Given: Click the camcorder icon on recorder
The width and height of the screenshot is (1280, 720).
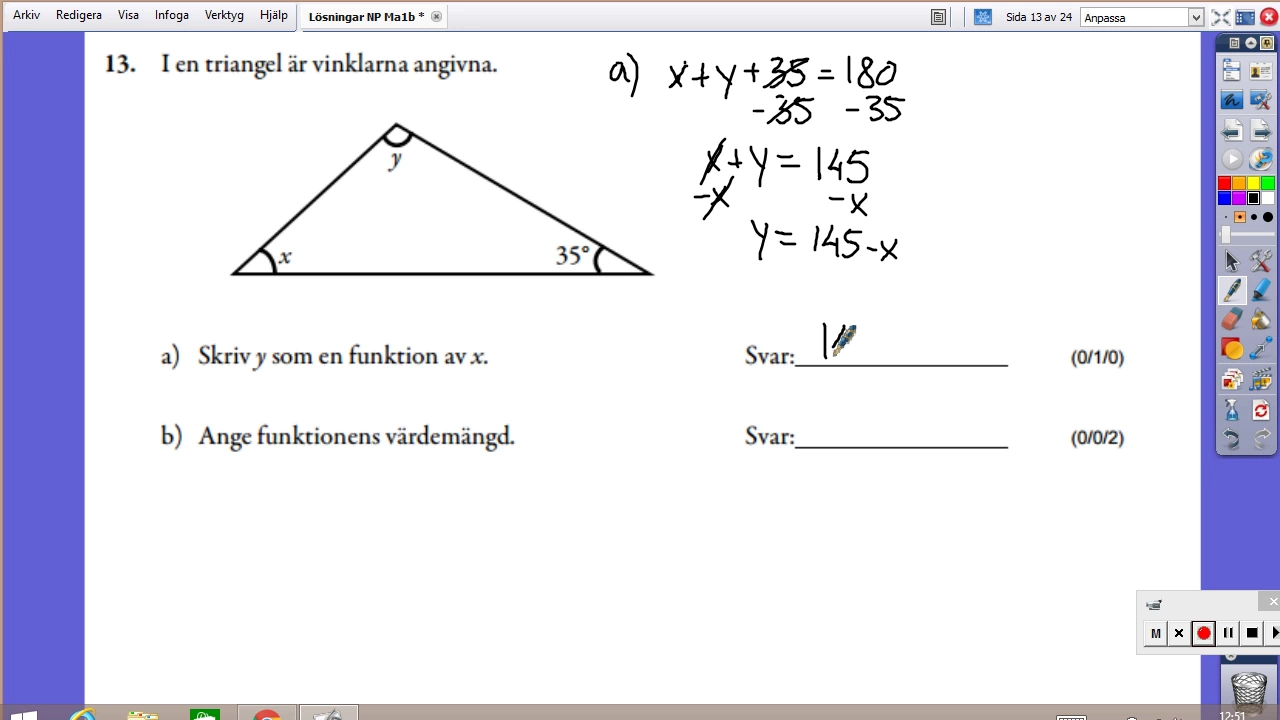Looking at the screenshot, I should [1153, 604].
